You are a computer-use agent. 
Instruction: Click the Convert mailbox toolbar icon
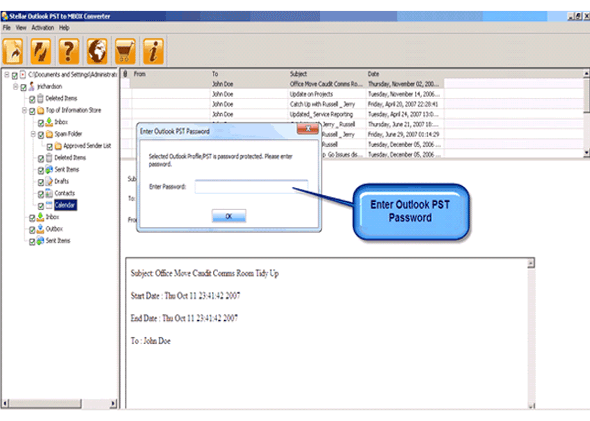[41, 52]
